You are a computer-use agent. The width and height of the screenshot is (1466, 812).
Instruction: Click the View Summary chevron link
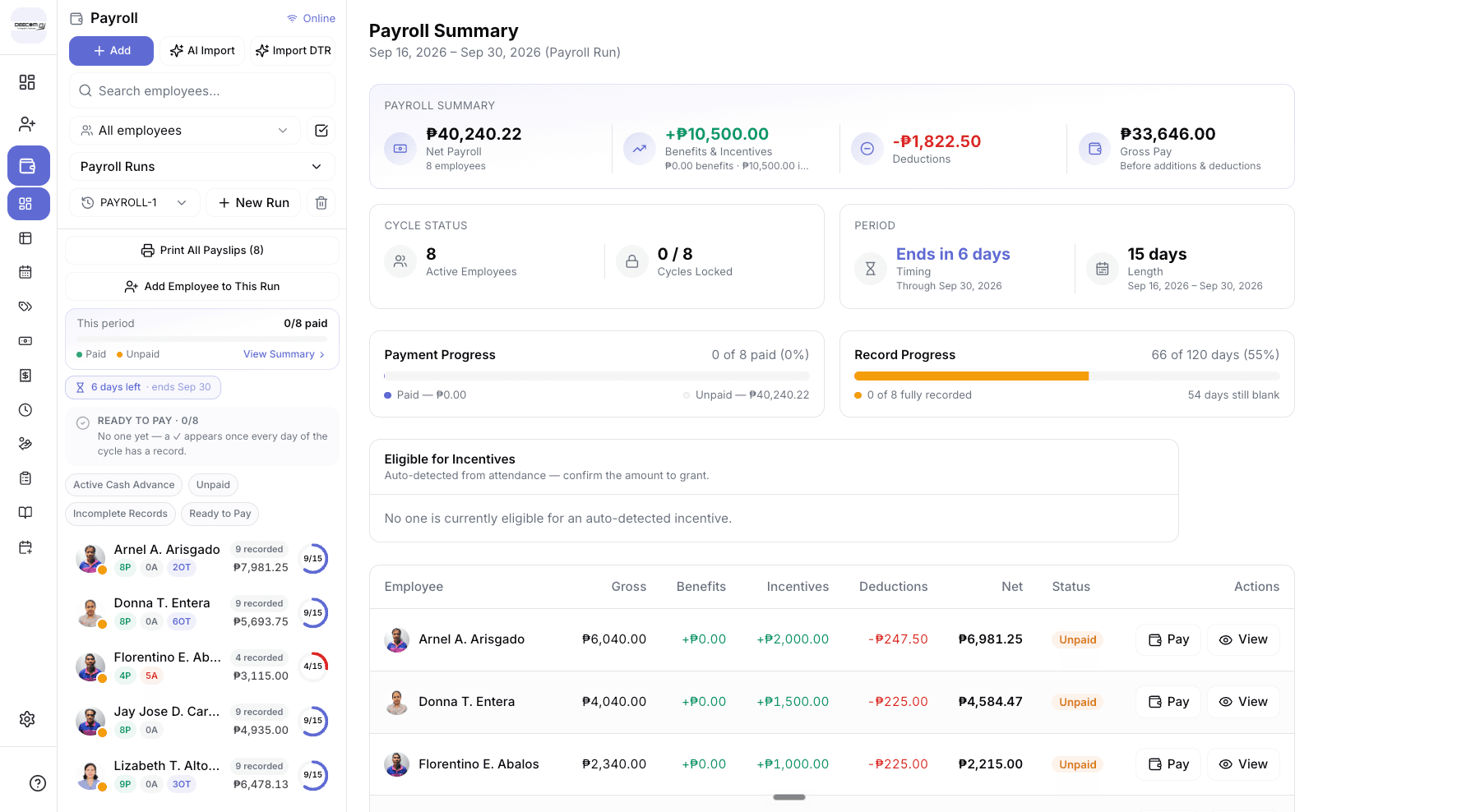(284, 354)
